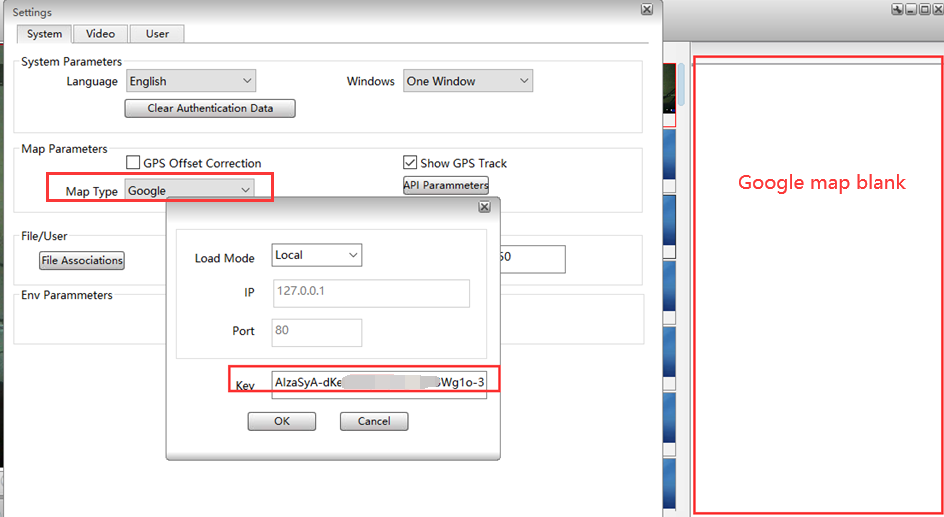Screen dimensions: 944x517
Task: Click the IP field showing 127.0.0.1
Action: point(371,293)
